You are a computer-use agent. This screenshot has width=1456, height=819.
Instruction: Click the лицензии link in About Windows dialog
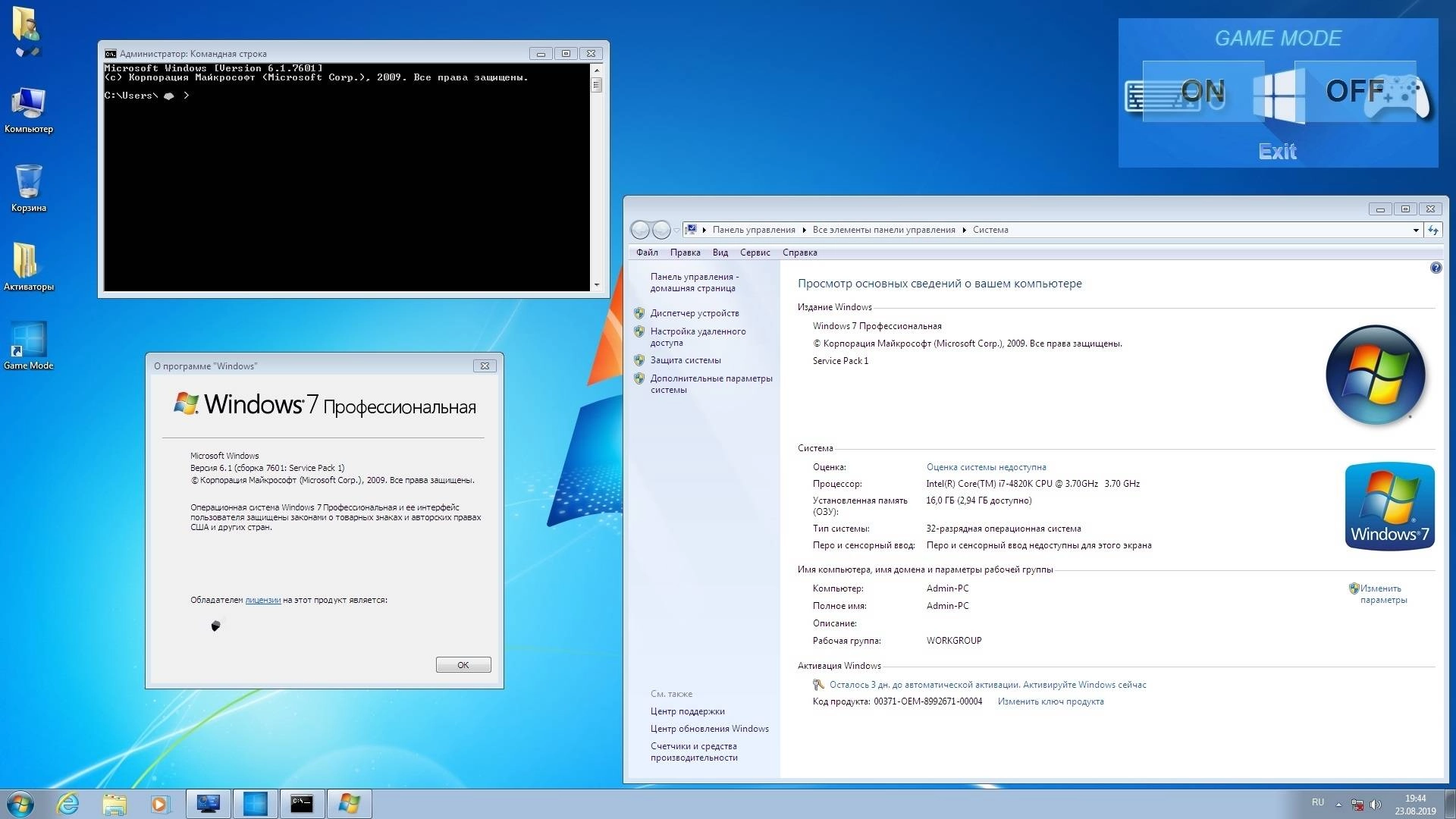[262, 600]
